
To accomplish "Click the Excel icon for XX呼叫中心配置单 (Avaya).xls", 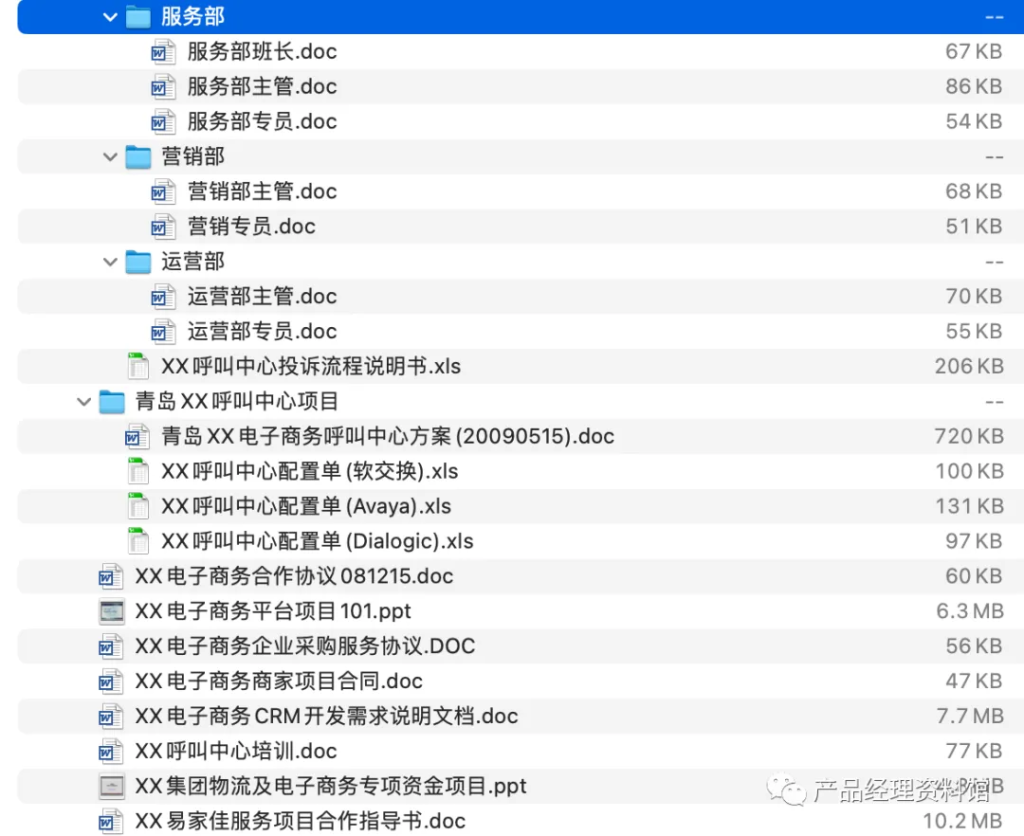I will click(x=138, y=506).
